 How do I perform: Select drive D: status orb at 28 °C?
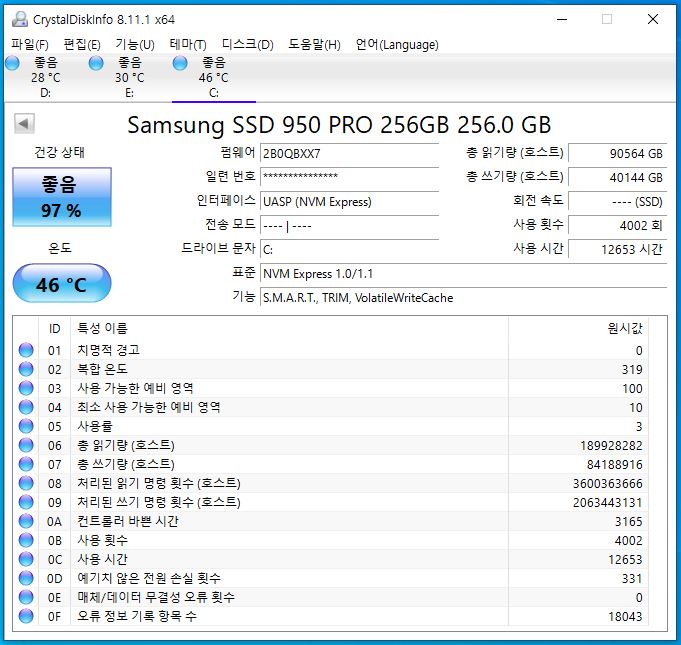pos(12,63)
